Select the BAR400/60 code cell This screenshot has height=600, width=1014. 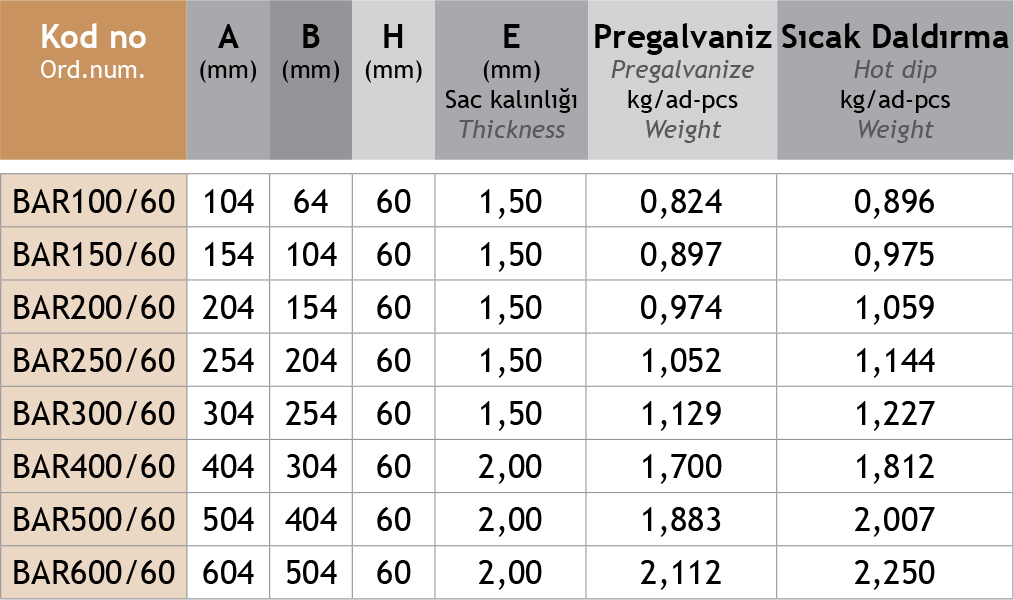click(x=94, y=467)
